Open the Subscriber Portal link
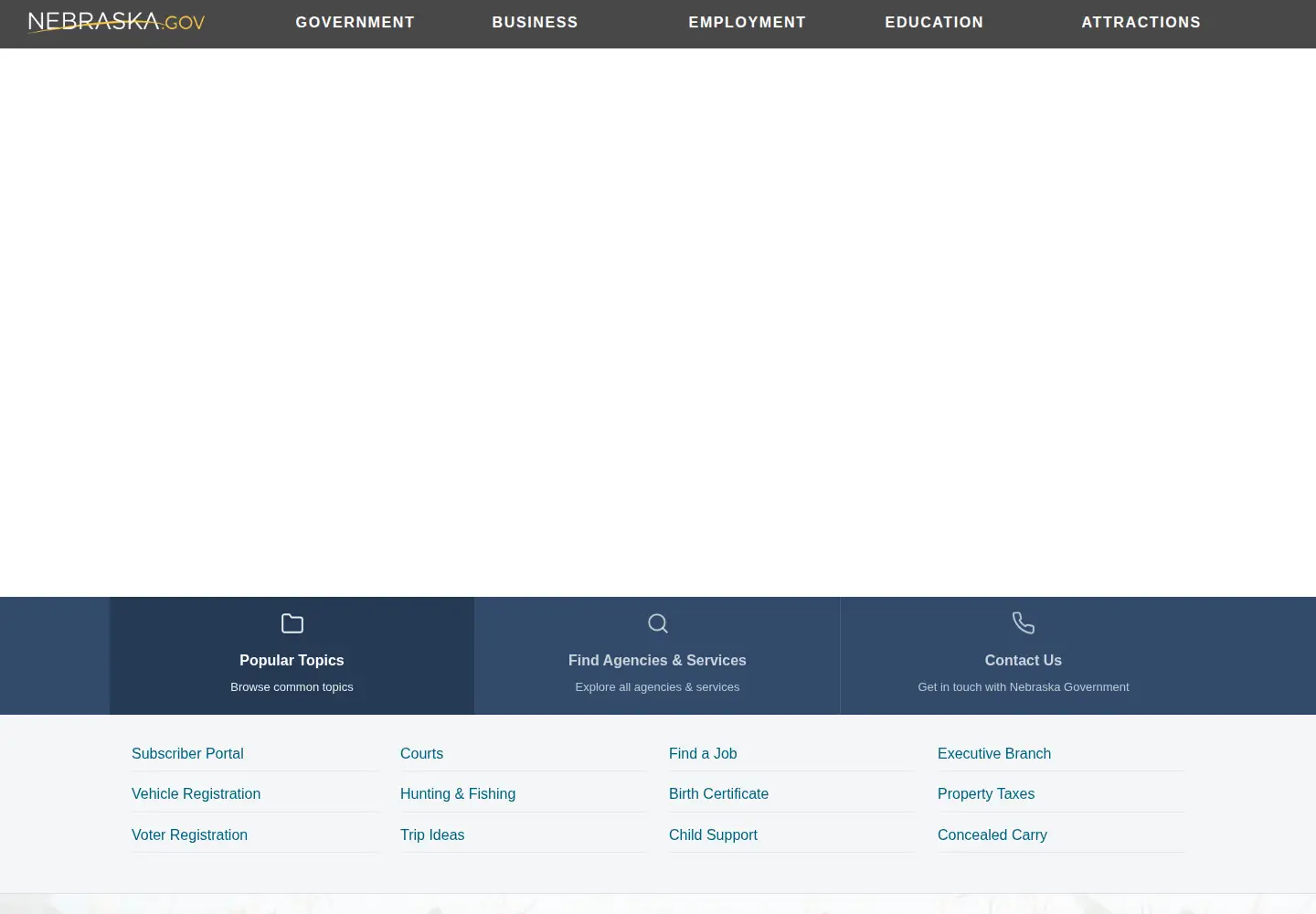Image resolution: width=1316 pixels, height=914 pixels. click(x=187, y=753)
